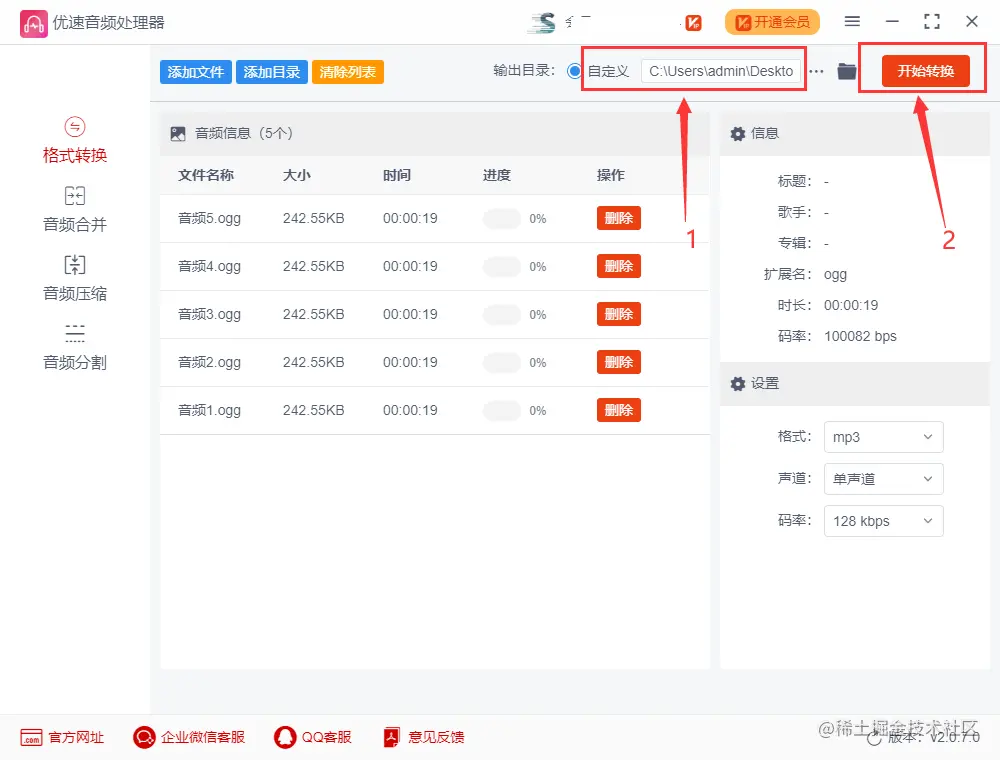Open 官方网址 official website icon
The image size is (1000, 760).
click(31, 737)
